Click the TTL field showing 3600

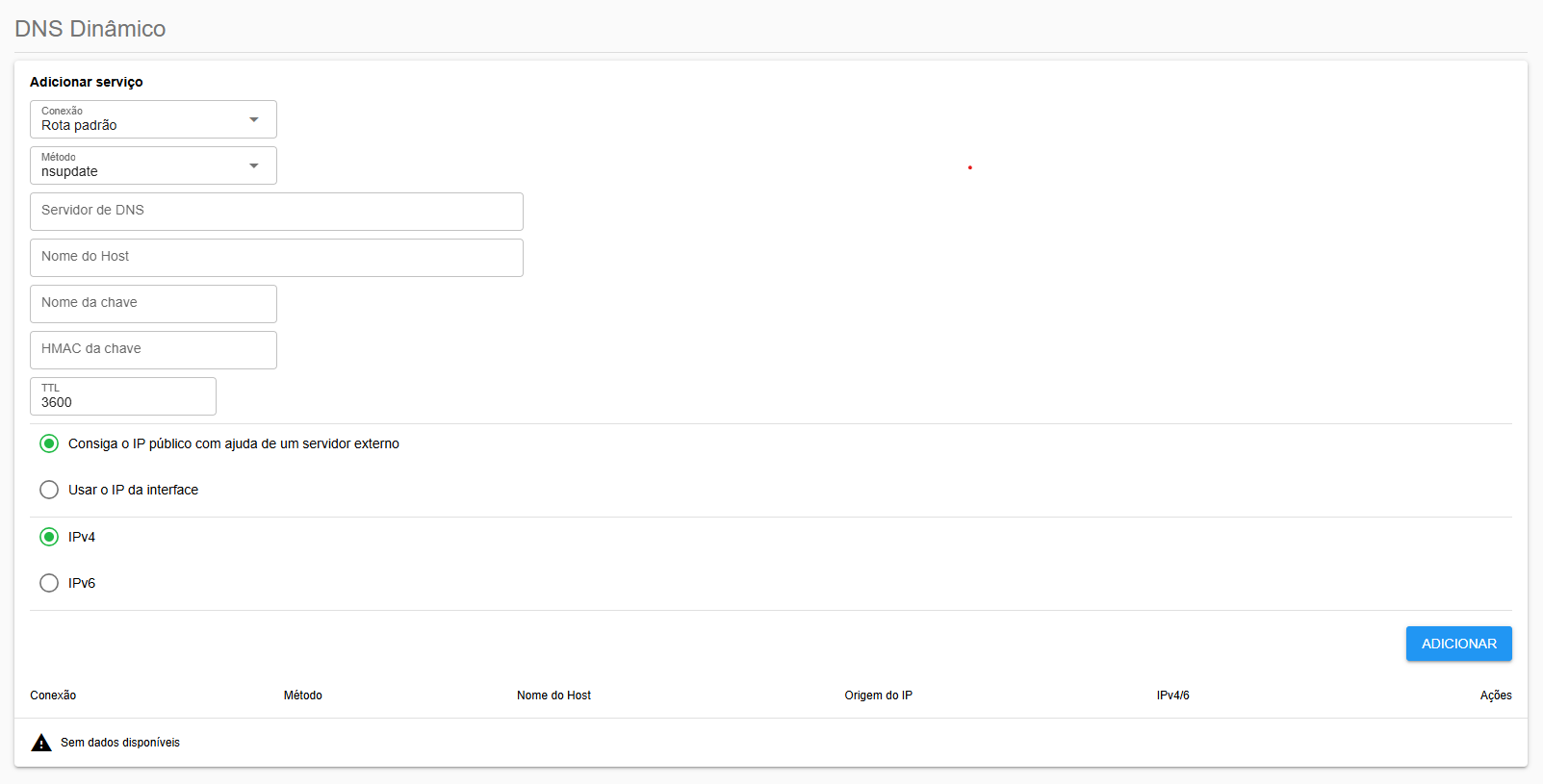(123, 398)
